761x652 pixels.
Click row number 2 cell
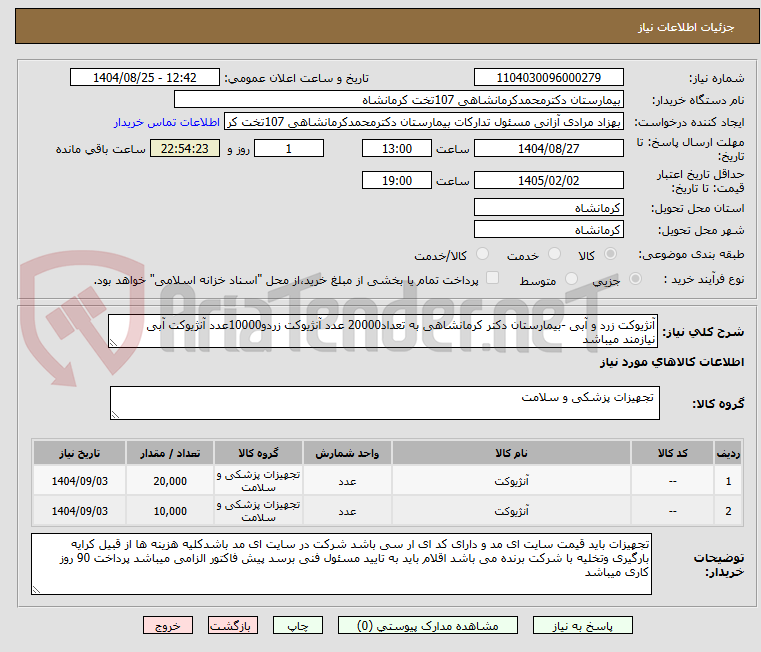pyautogui.click(x=728, y=511)
